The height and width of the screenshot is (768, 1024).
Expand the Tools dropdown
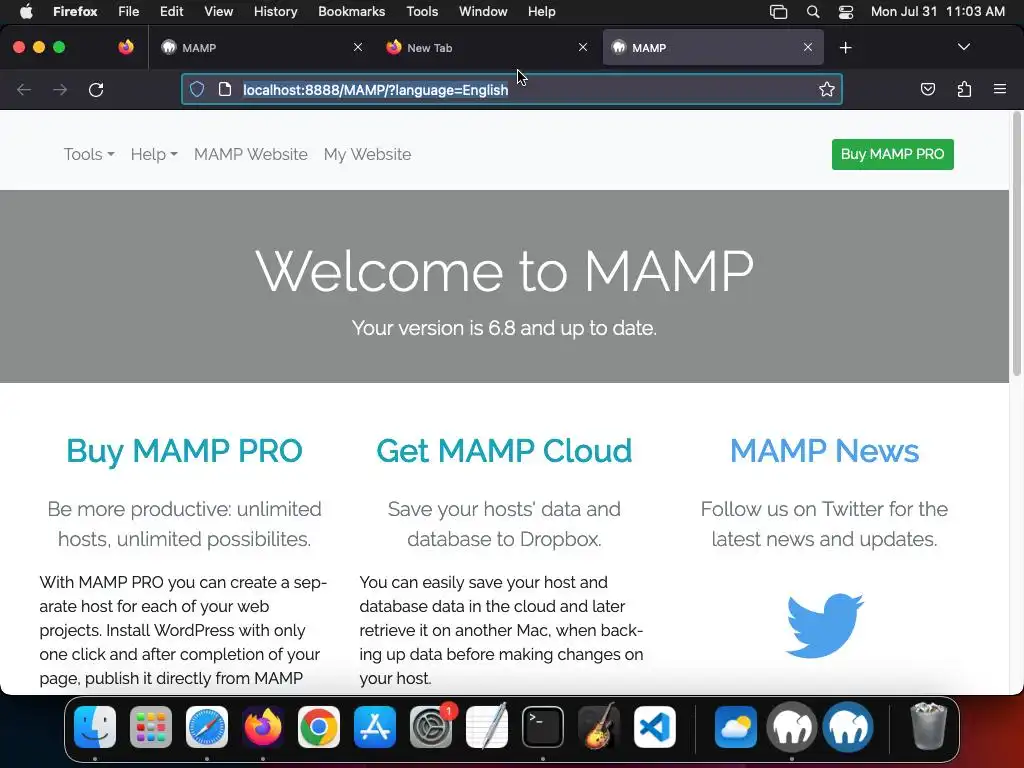(89, 155)
